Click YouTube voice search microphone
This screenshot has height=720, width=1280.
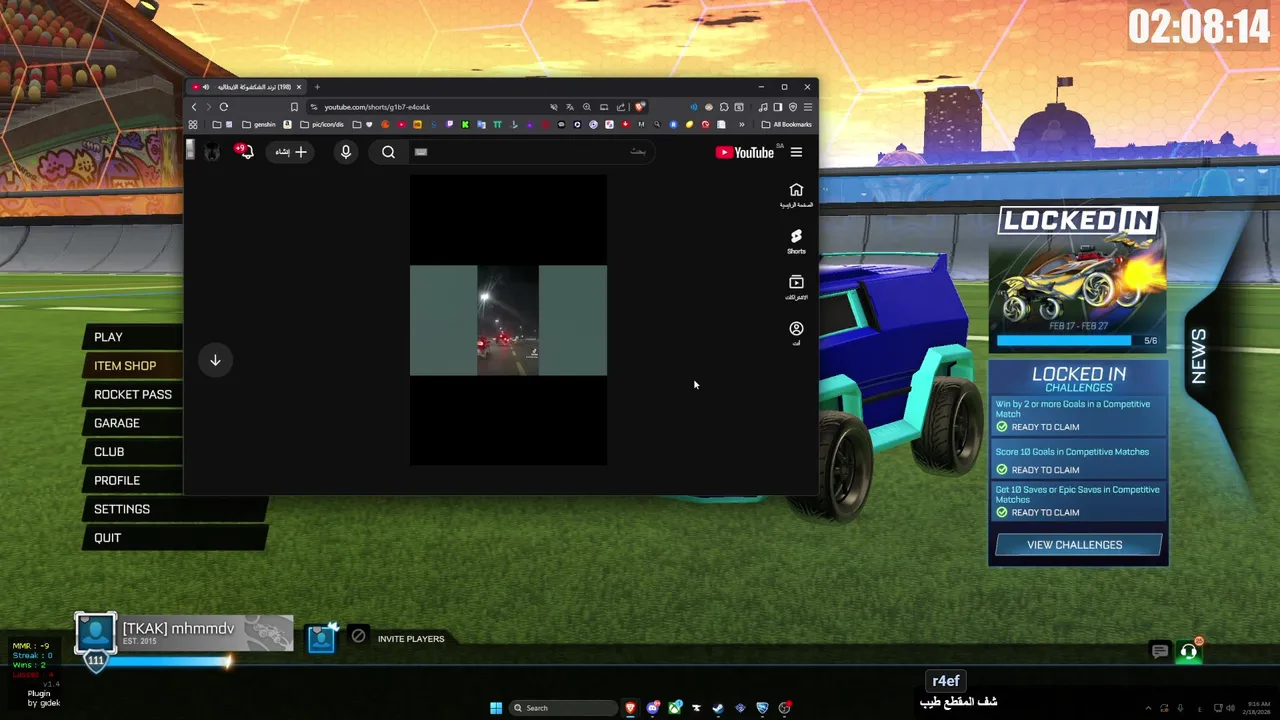coord(346,152)
